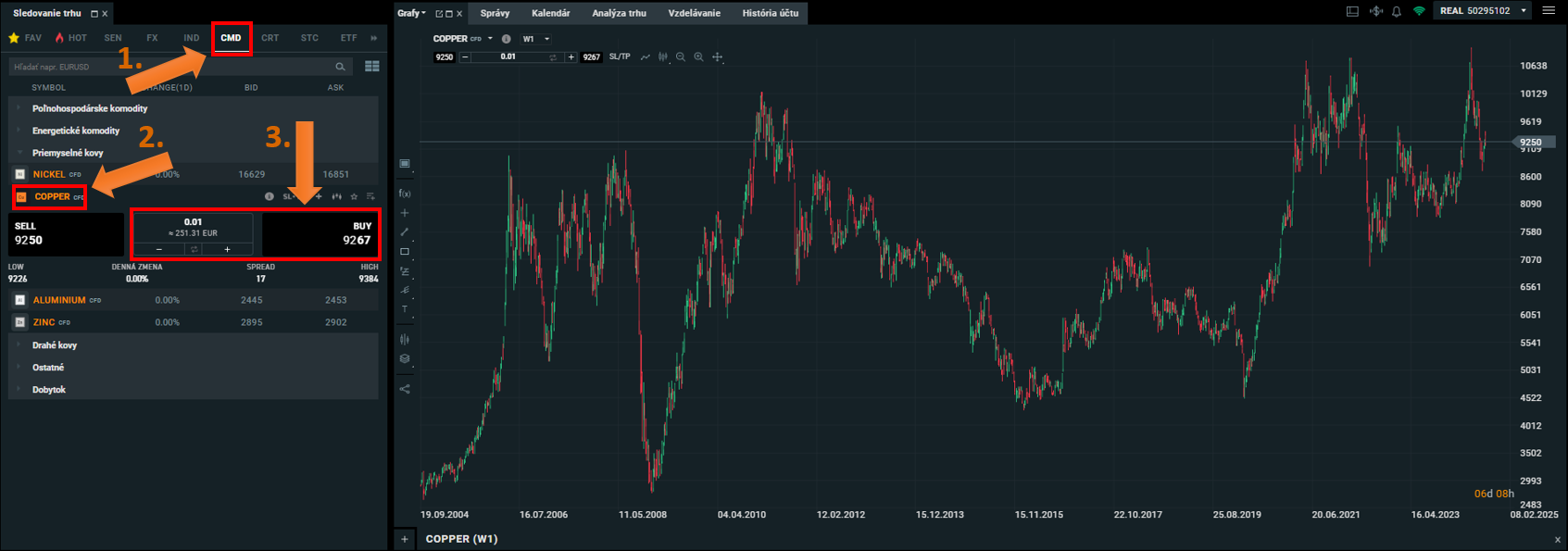Add COPPER to favorites with star

[354, 196]
